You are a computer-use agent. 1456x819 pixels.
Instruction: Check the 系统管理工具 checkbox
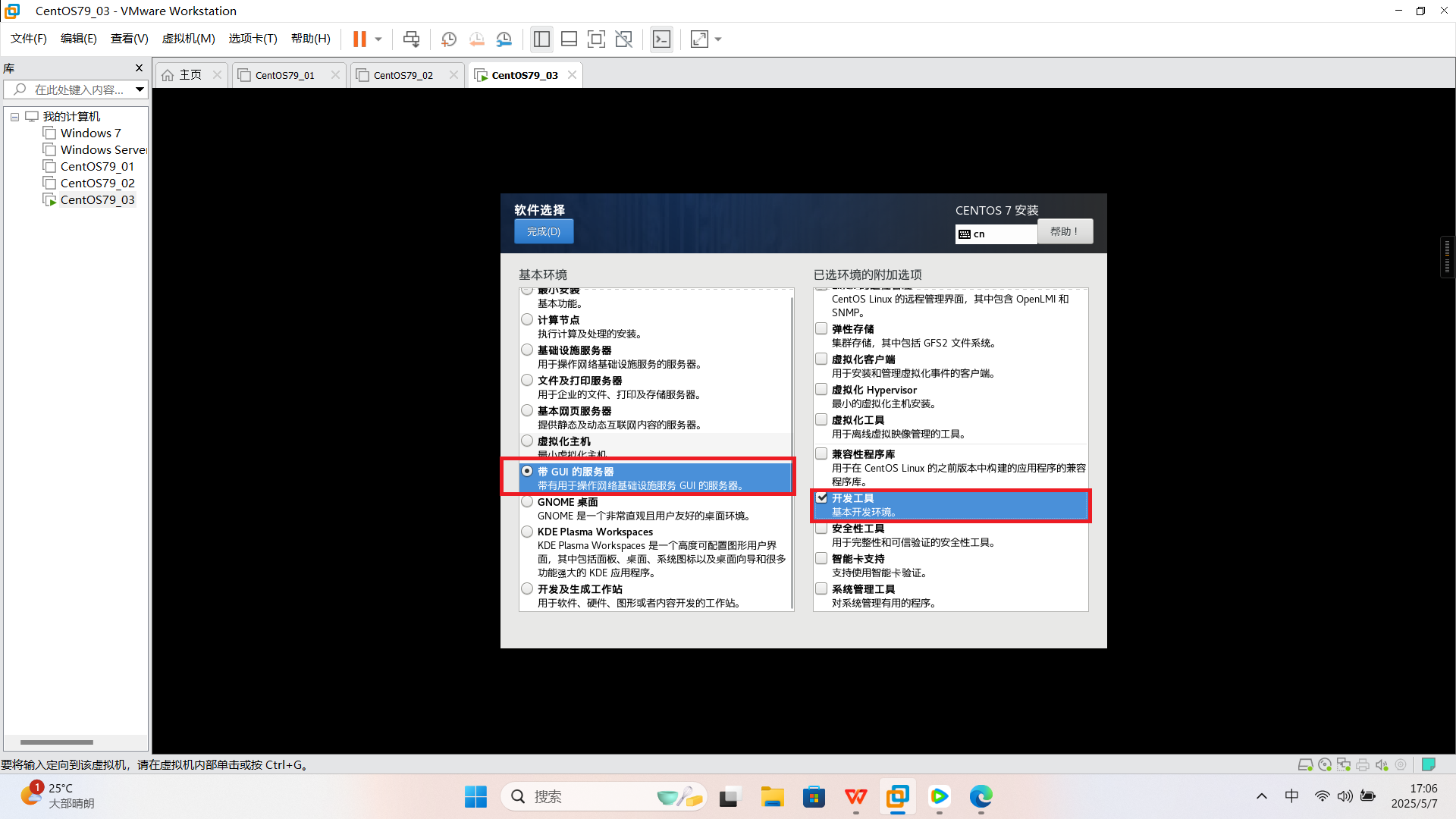(821, 588)
